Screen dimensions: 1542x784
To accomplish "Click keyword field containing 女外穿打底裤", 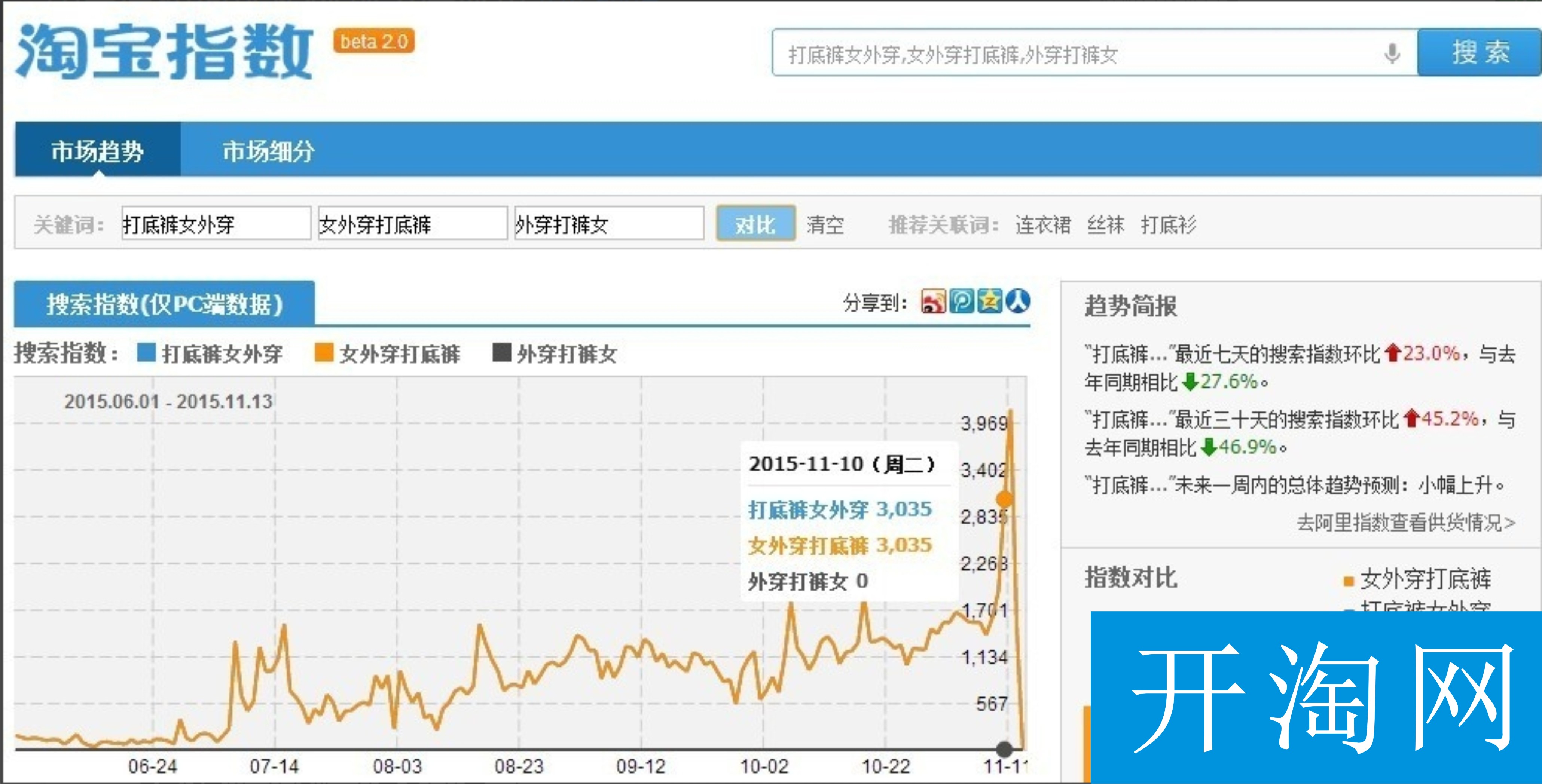I will [412, 223].
